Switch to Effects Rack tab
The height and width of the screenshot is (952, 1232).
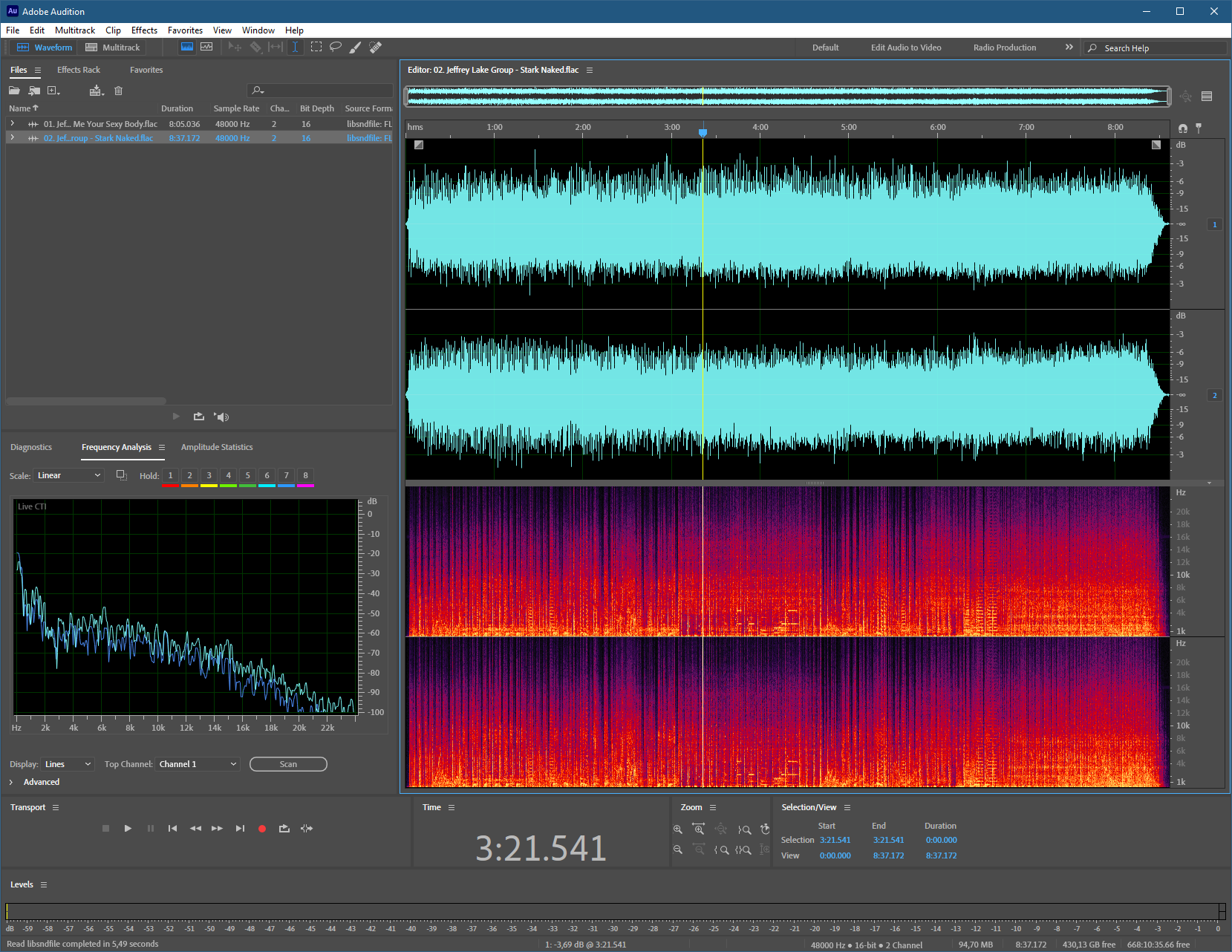tap(79, 70)
